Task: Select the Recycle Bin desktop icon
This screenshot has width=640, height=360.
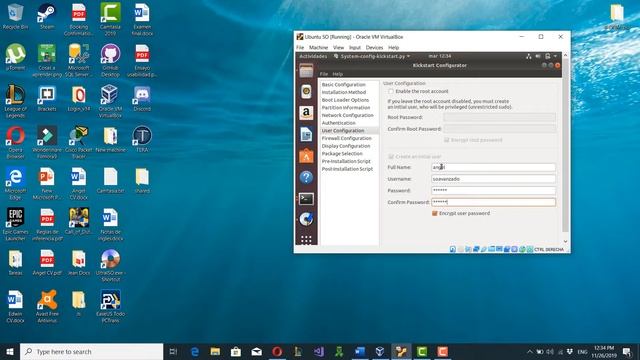Action: [16, 16]
